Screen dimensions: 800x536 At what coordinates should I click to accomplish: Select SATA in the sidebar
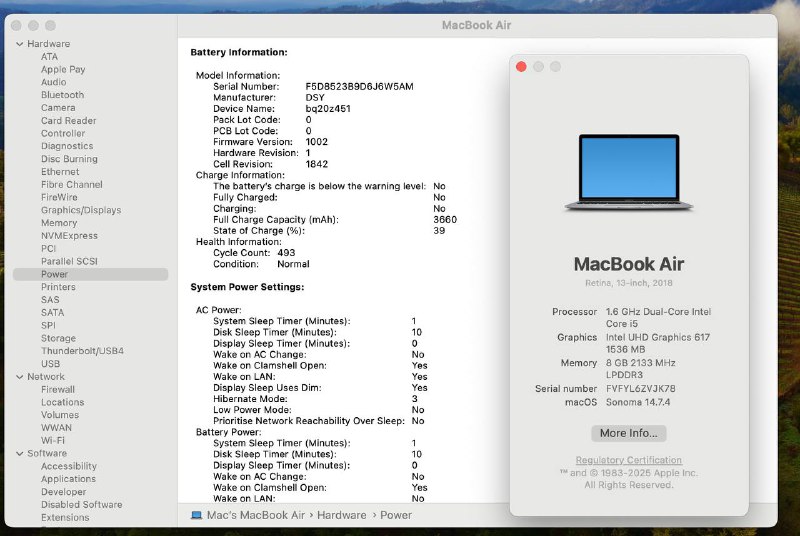click(x=53, y=313)
